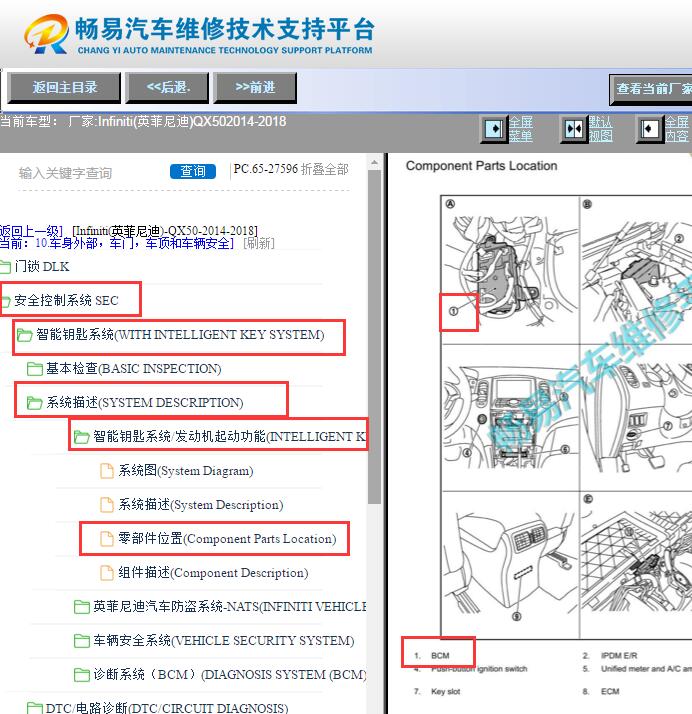This screenshot has height=714, width=692.
Task: Click legend entry 8. ECM
Action: click(601, 692)
